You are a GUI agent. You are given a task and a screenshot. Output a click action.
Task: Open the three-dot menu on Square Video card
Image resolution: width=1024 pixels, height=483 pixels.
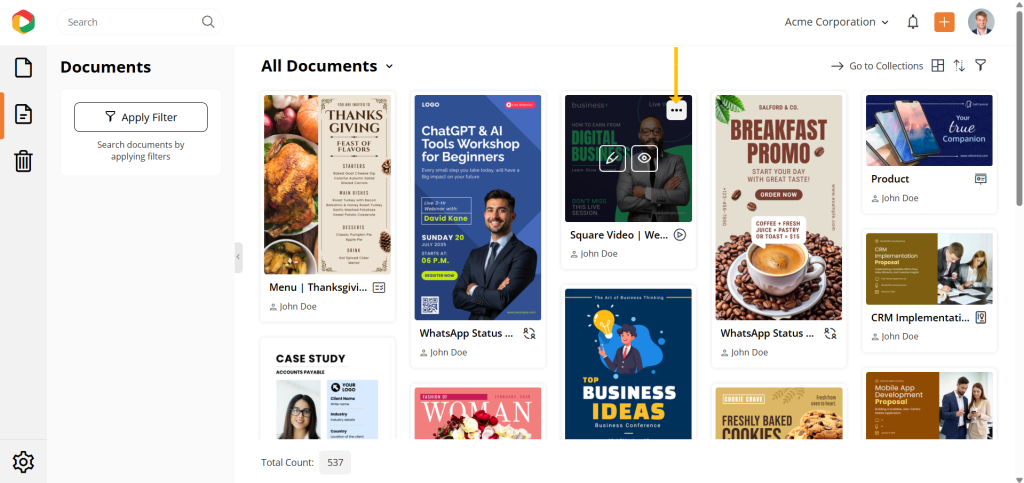click(677, 110)
